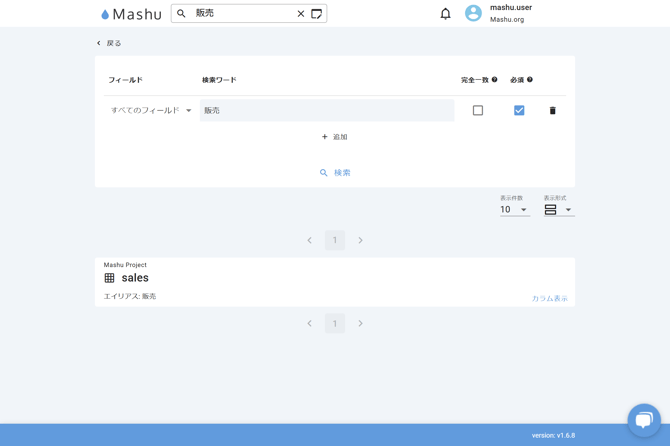Open the 表示形式 display format dropdown
Viewport: 670px width, 446px height.
[558, 210]
